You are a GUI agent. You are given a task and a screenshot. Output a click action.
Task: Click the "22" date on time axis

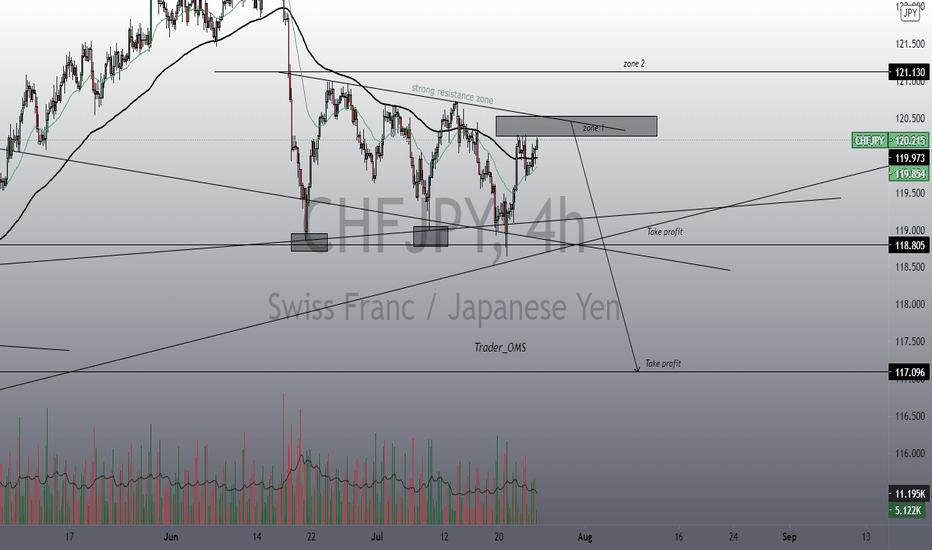[x=311, y=537]
